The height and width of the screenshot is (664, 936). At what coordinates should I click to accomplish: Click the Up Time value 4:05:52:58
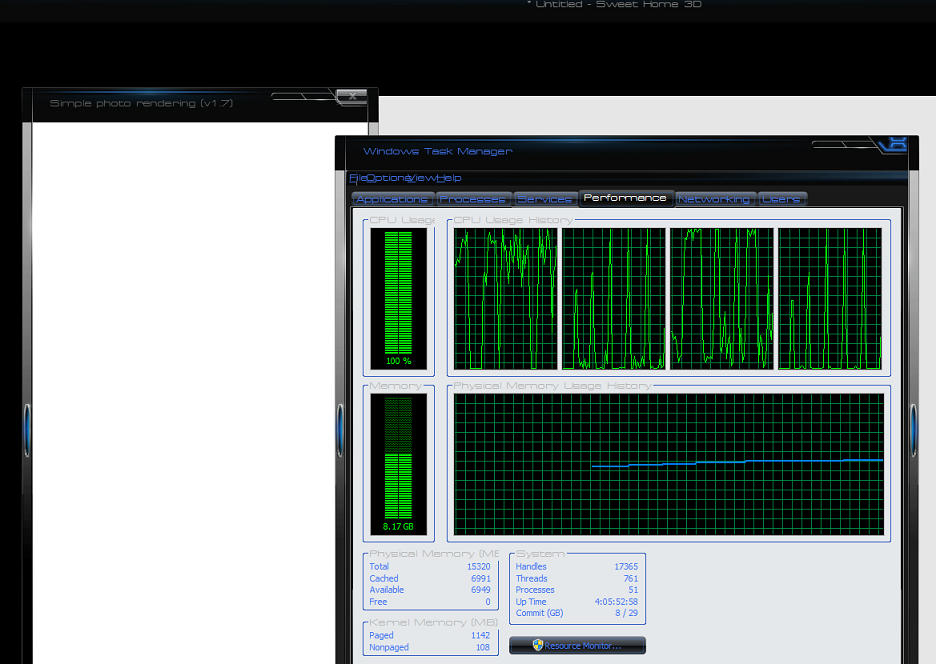[x=616, y=602]
